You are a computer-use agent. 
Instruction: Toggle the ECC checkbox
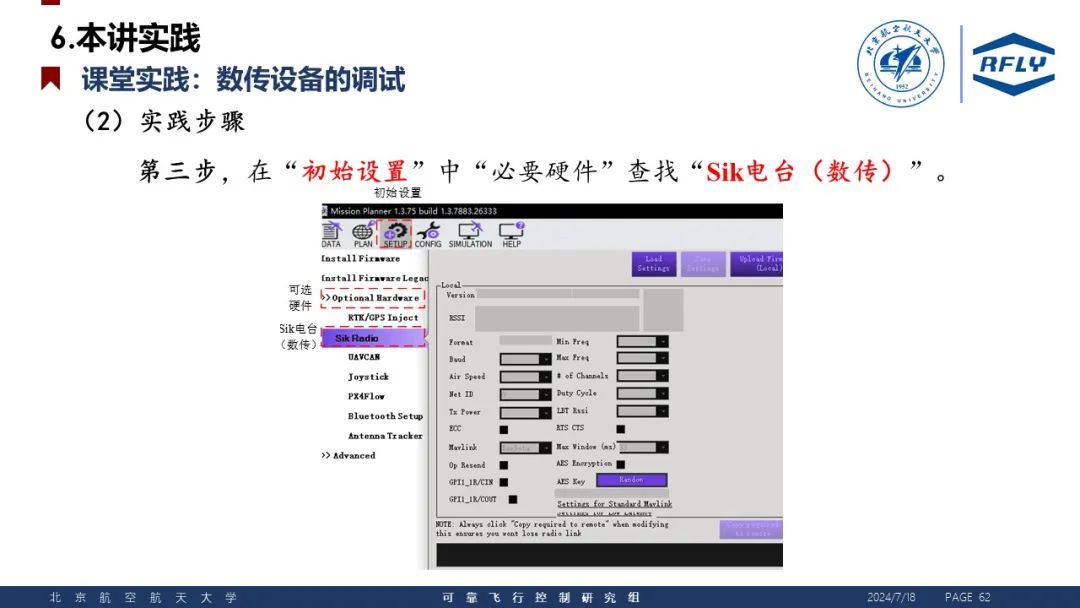tap(504, 429)
